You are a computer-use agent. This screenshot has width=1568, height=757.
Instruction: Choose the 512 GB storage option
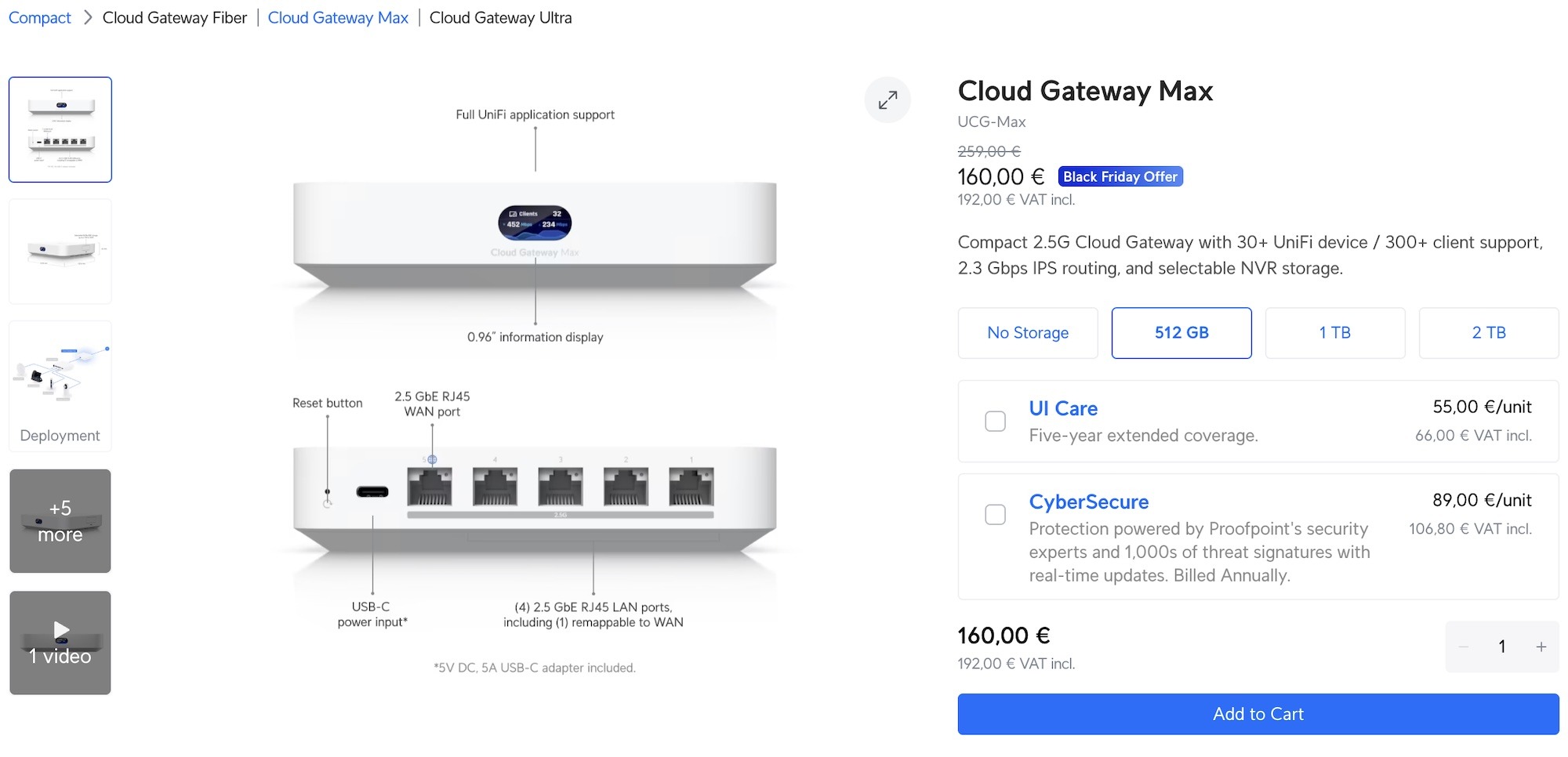point(1181,333)
